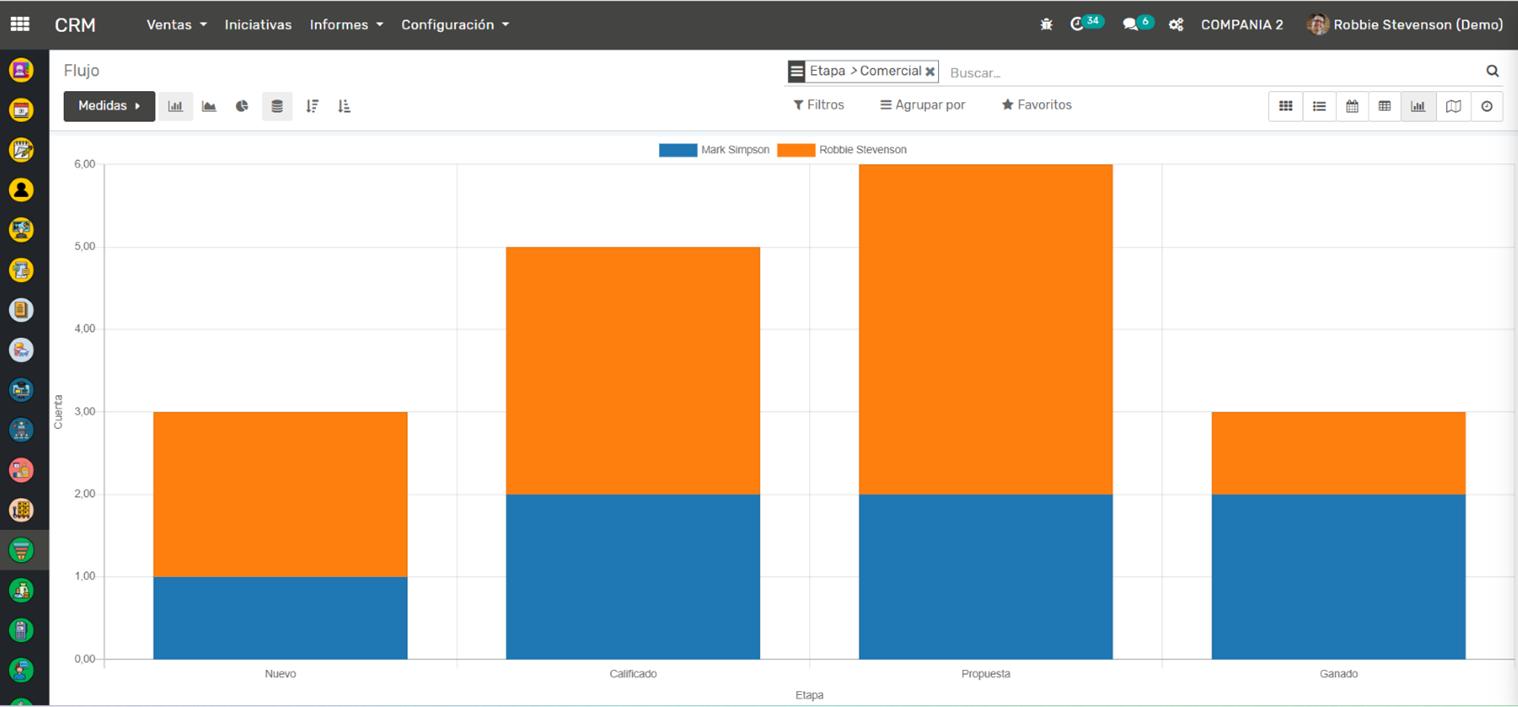This screenshot has height=707, width=1518.
Task: Open the debug bug icon menu
Action: click(1046, 25)
